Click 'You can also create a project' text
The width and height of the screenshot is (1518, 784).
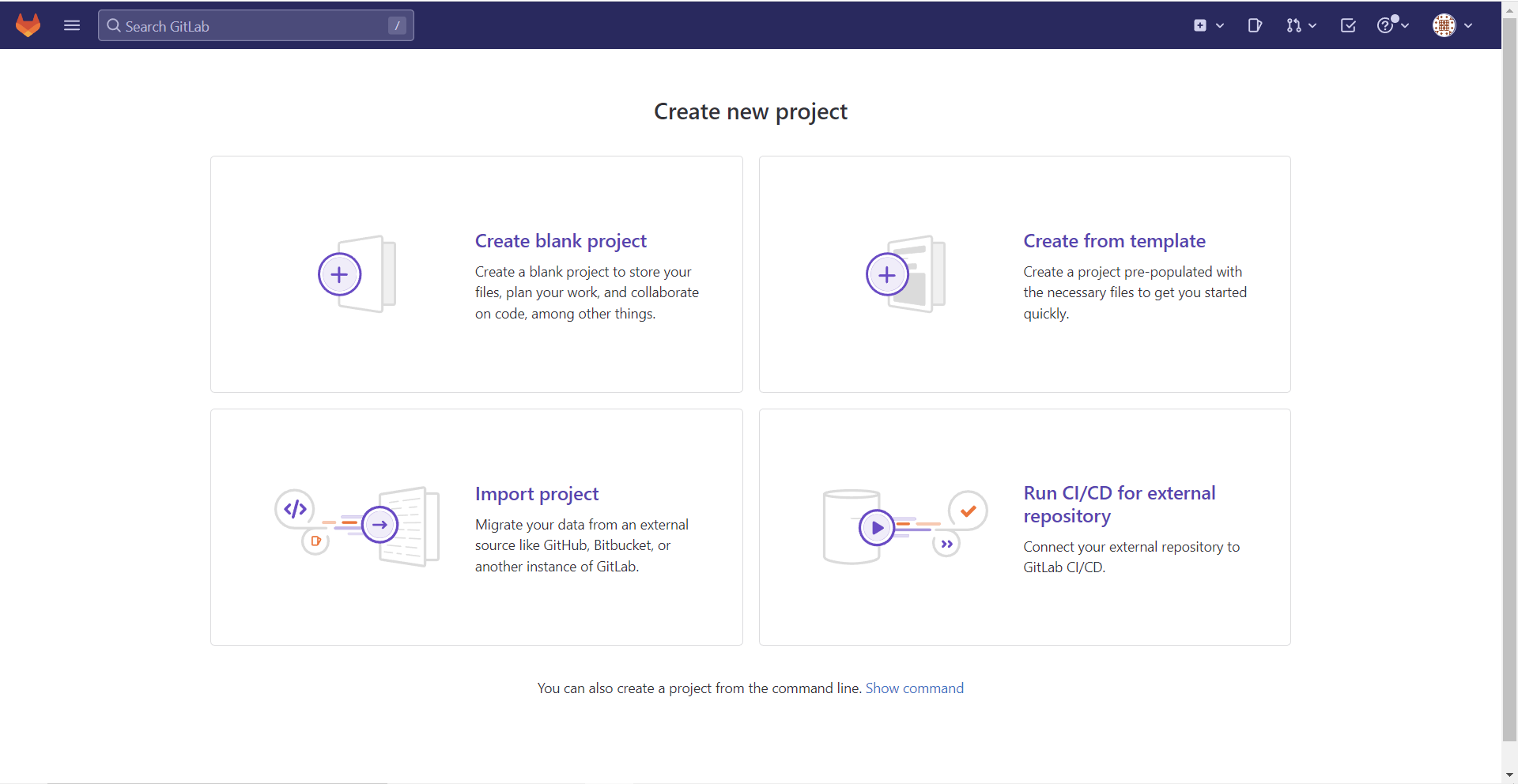click(x=699, y=688)
